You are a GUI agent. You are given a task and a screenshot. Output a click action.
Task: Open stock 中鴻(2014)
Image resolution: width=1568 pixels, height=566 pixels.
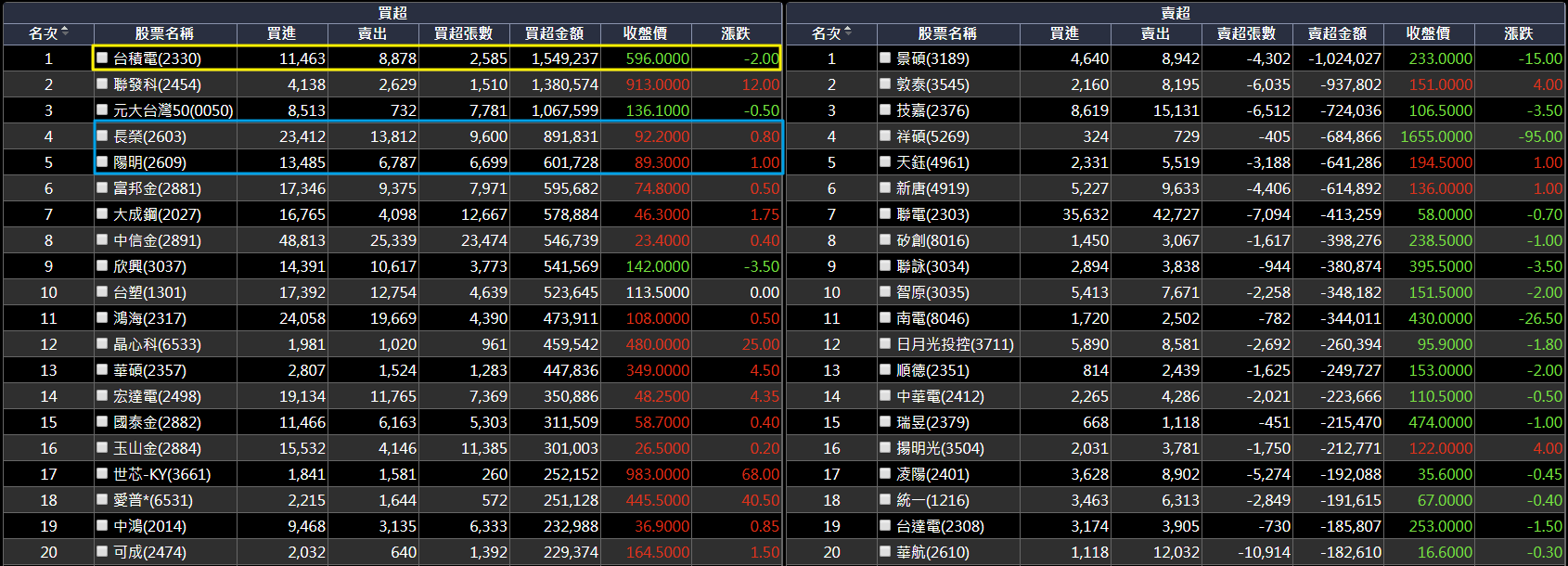149,526
